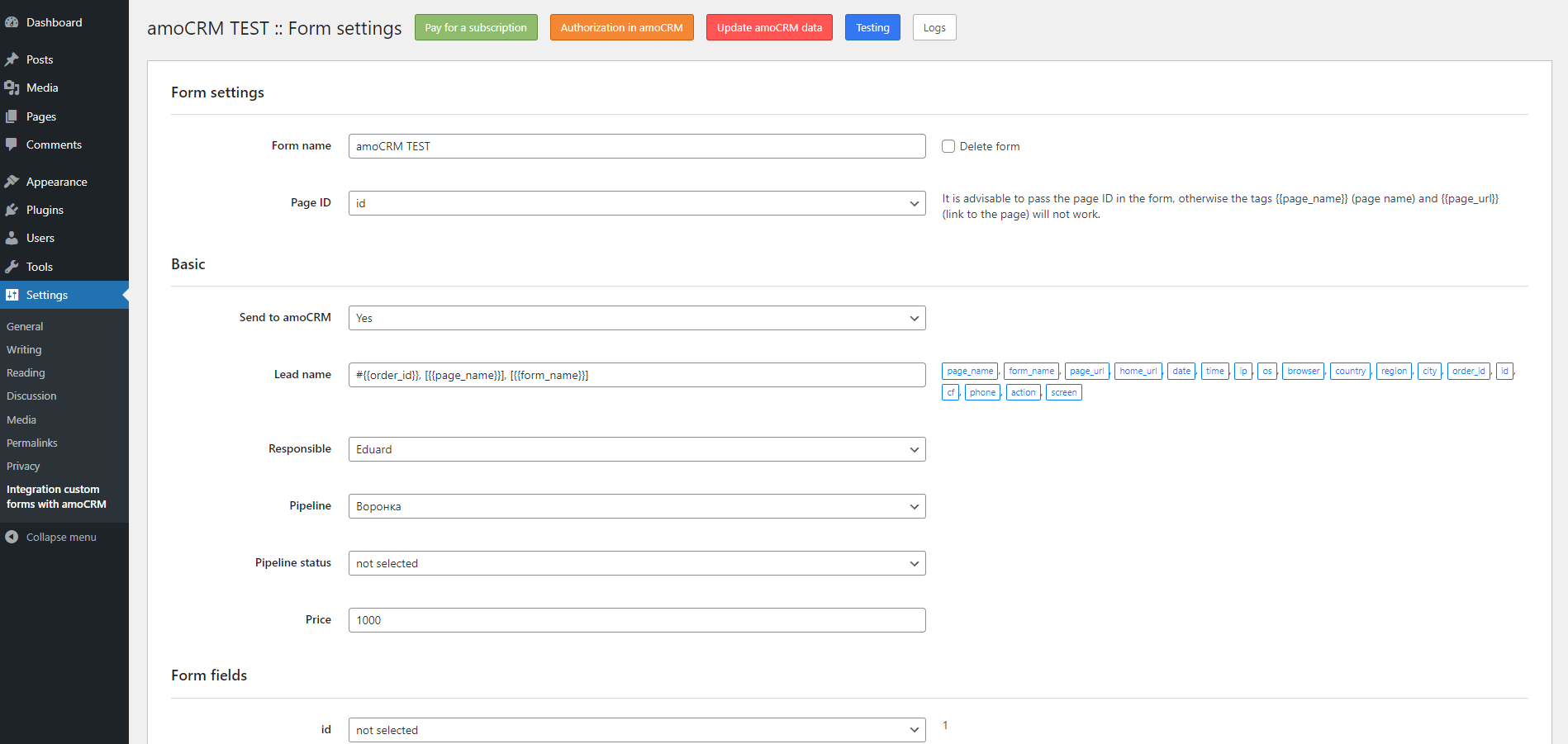The width and height of the screenshot is (1568, 744).
Task: Expand the Responsible dropdown showing Eduard
Action: point(637,449)
